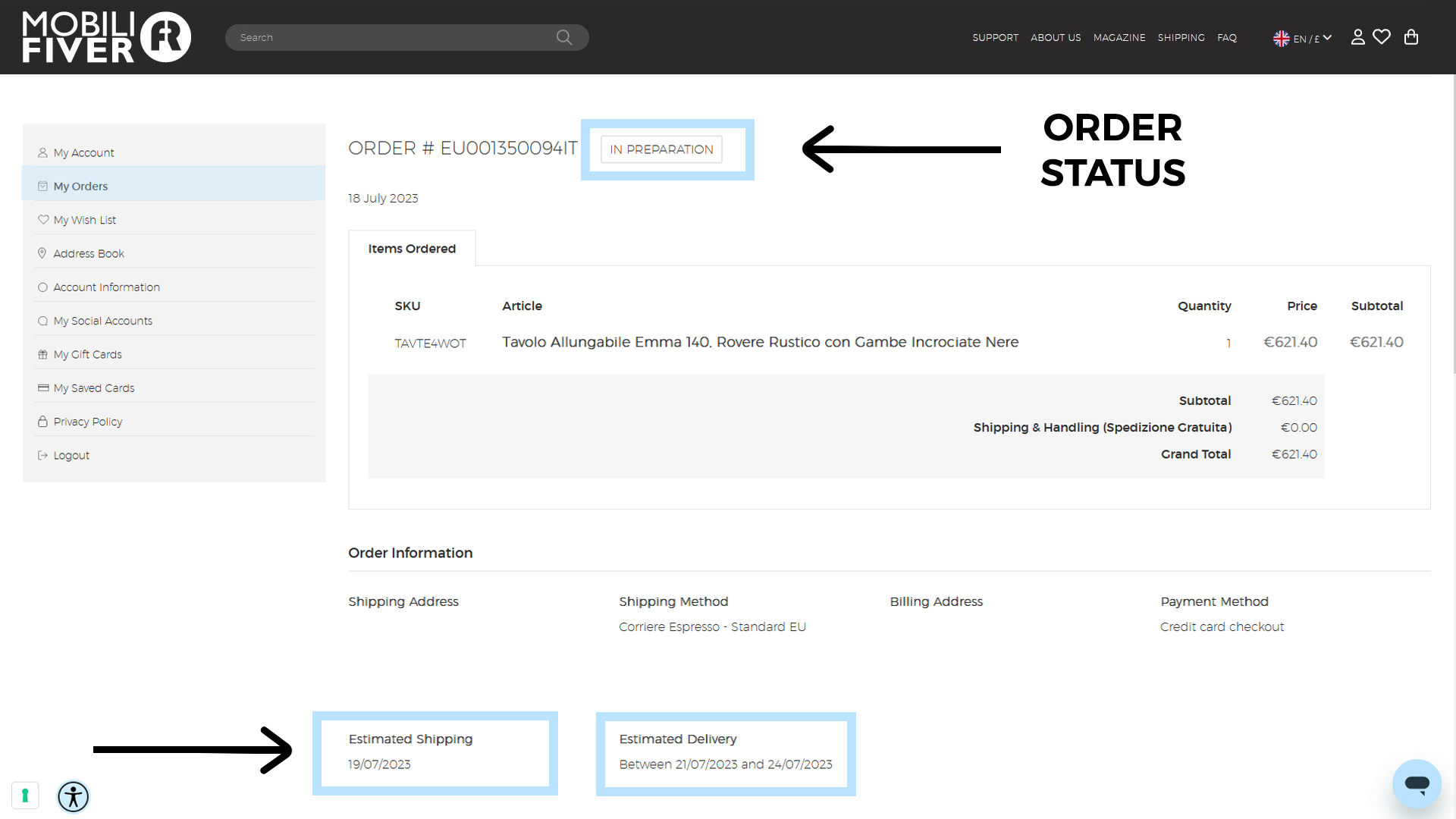Open the Privacy Policy link
The height and width of the screenshot is (819, 1456).
point(87,421)
